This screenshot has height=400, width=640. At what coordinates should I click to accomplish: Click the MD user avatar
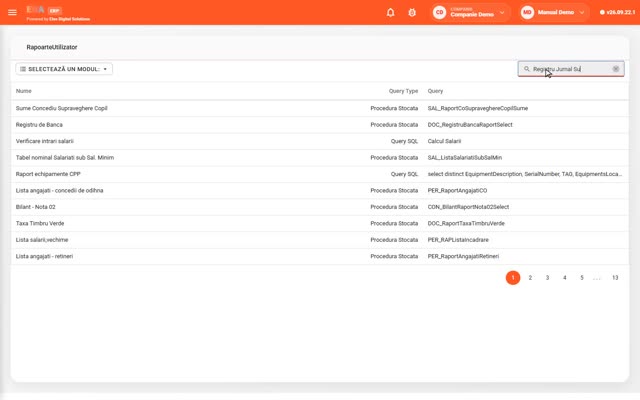point(527,12)
